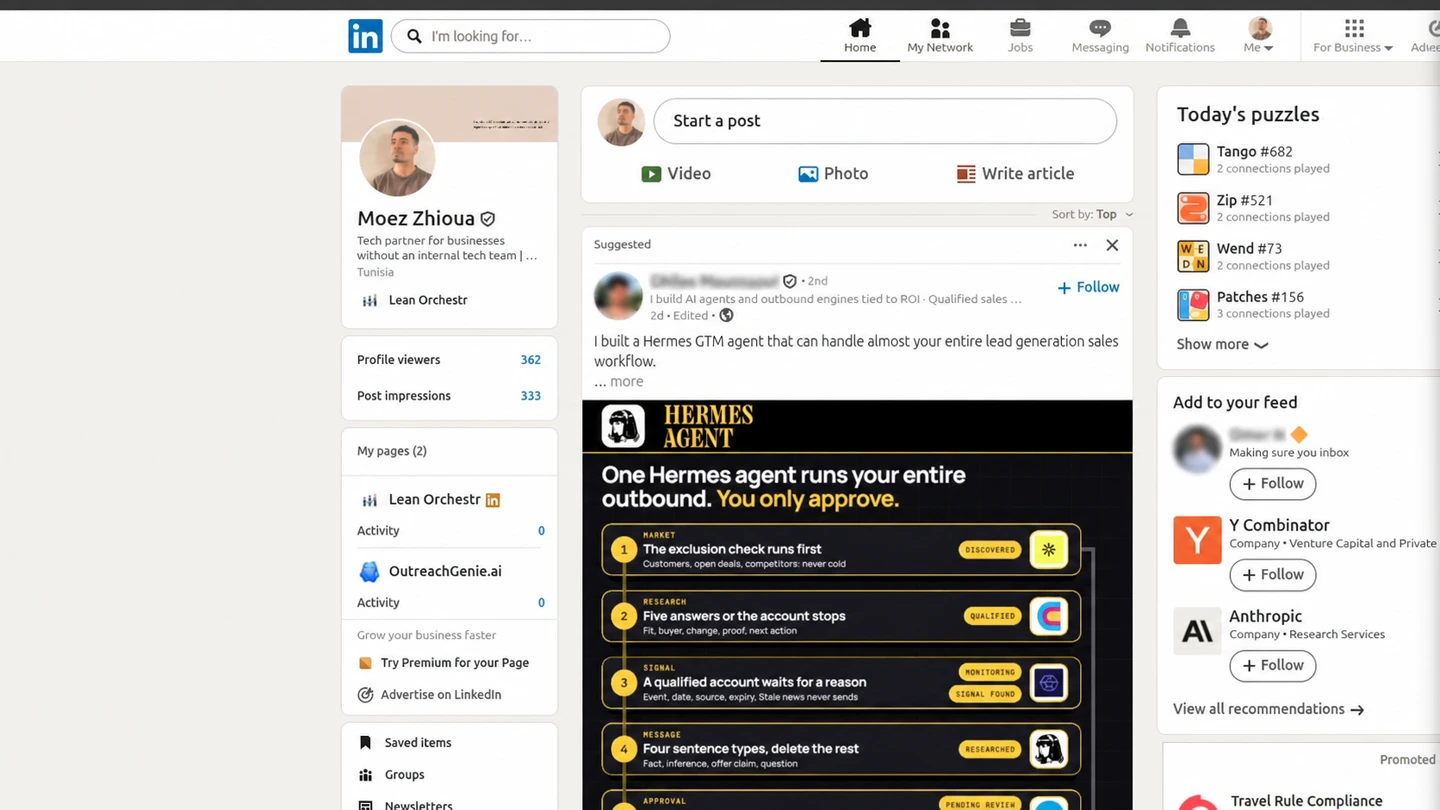Open the post author's avatar
This screenshot has height=810, width=1440.
(x=618, y=296)
